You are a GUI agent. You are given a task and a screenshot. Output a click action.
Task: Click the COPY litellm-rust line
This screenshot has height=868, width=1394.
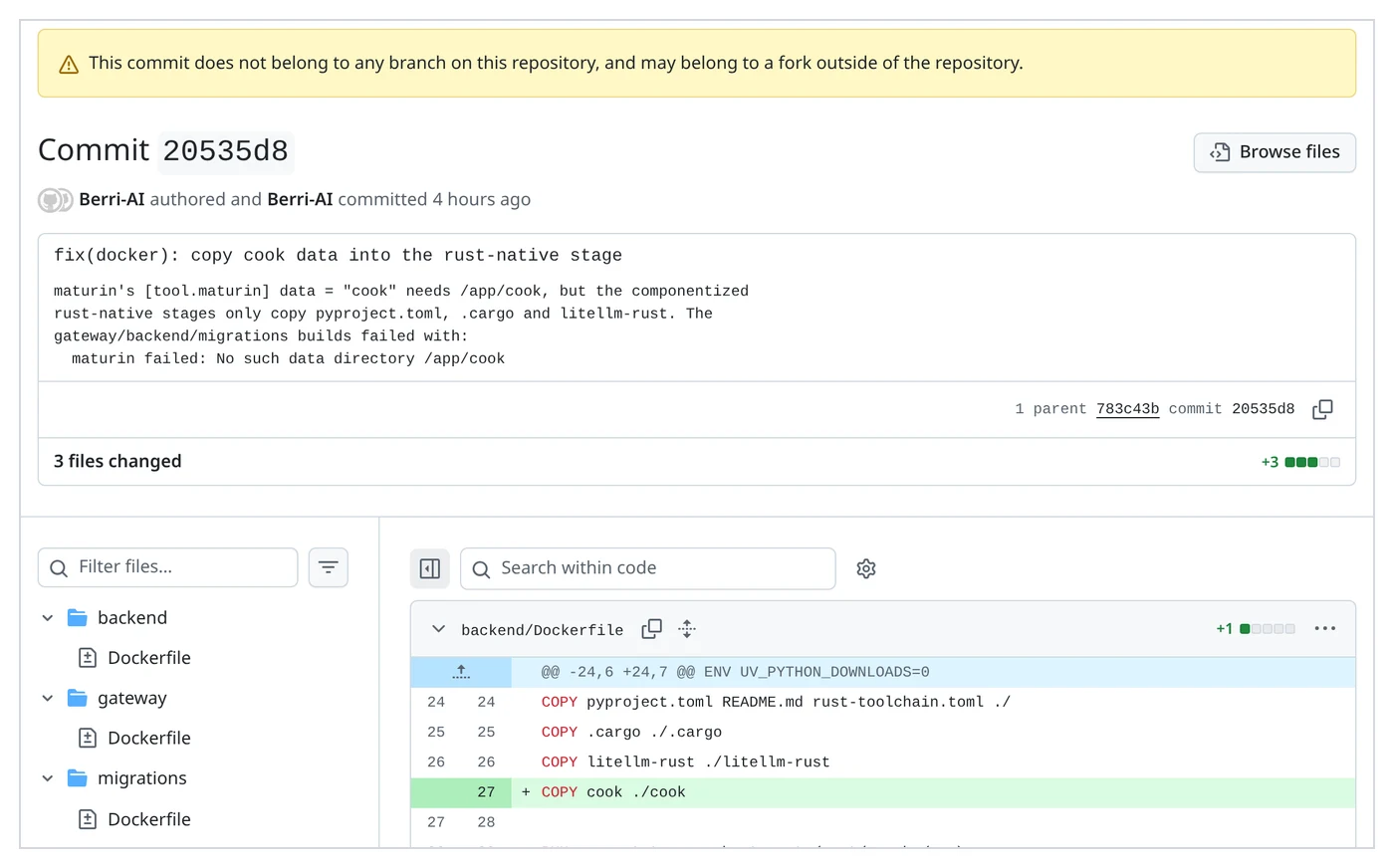(x=685, y=761)
